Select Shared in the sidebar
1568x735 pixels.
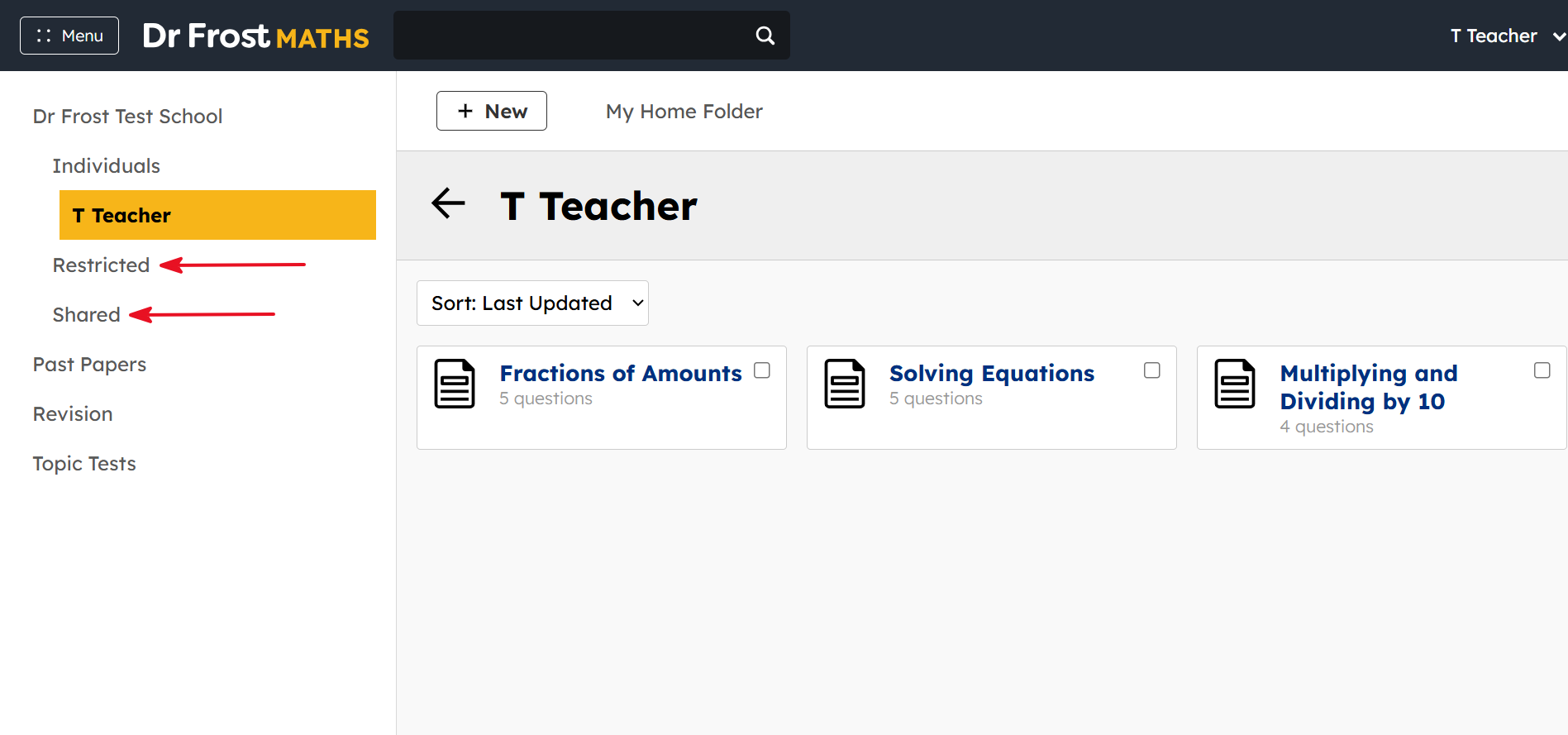click(87, 314)
